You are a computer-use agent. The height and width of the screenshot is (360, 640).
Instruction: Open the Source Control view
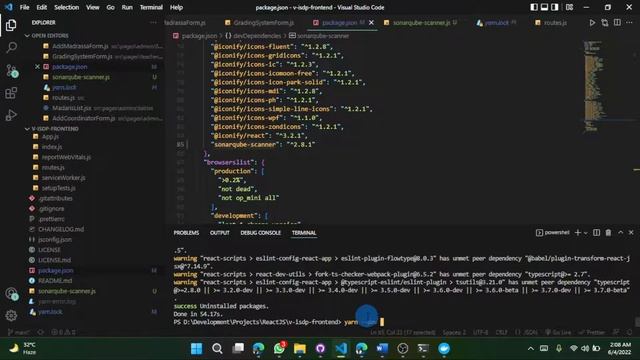(11, 71)
